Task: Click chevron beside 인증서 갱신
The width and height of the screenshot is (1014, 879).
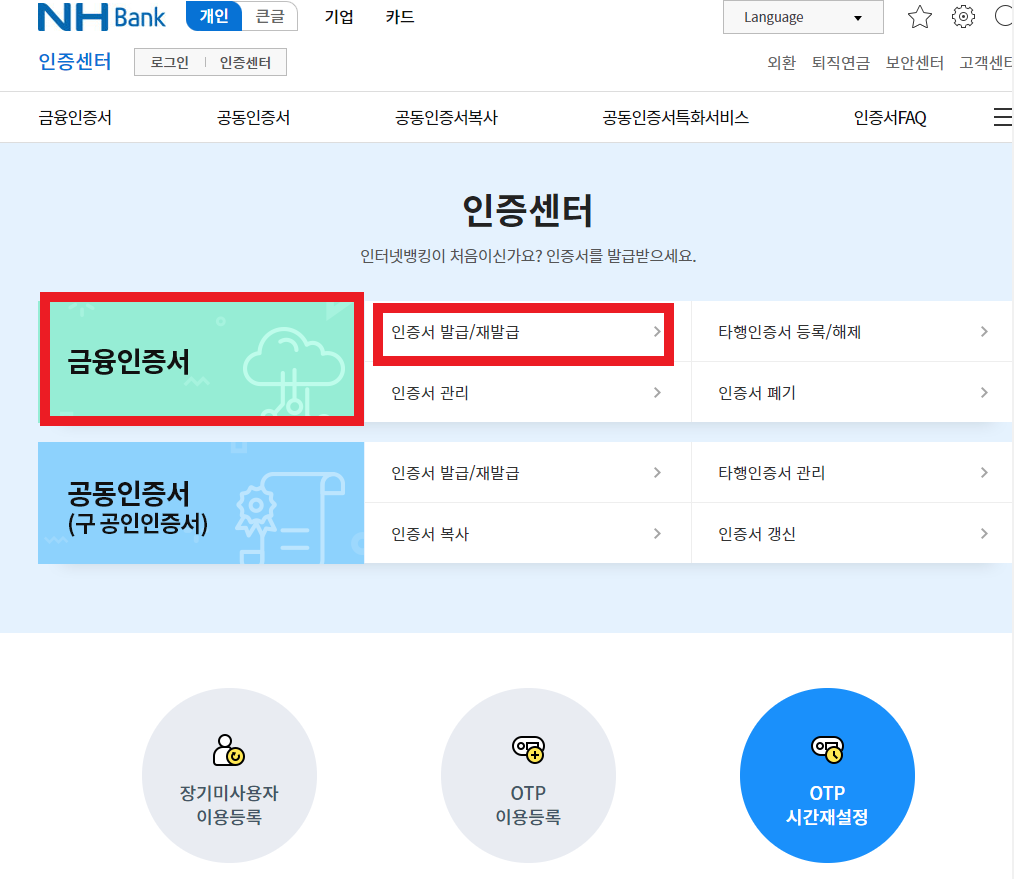Action: click(984, 534)
